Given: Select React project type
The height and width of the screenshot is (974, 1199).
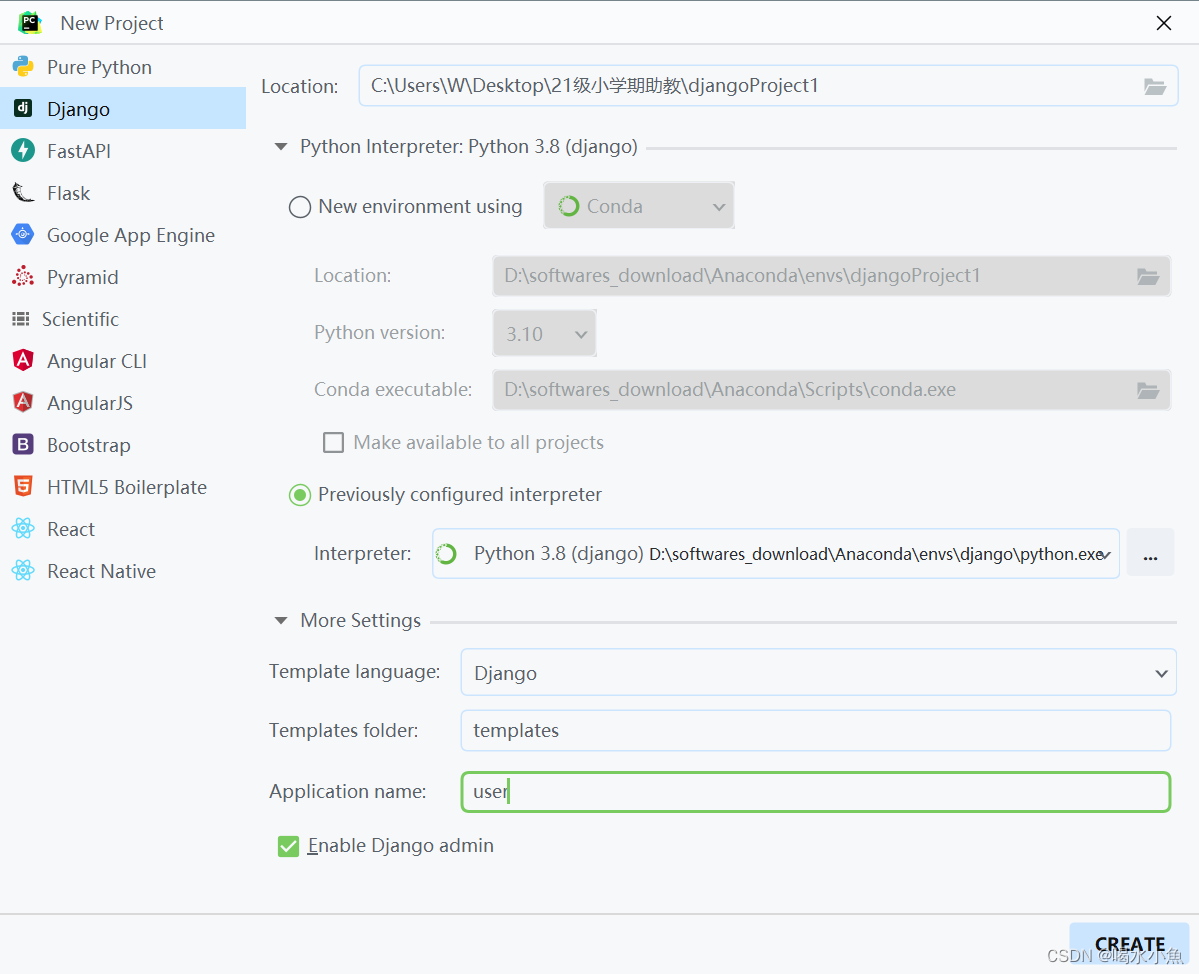Looking at the screenshot, I should 122,529.
